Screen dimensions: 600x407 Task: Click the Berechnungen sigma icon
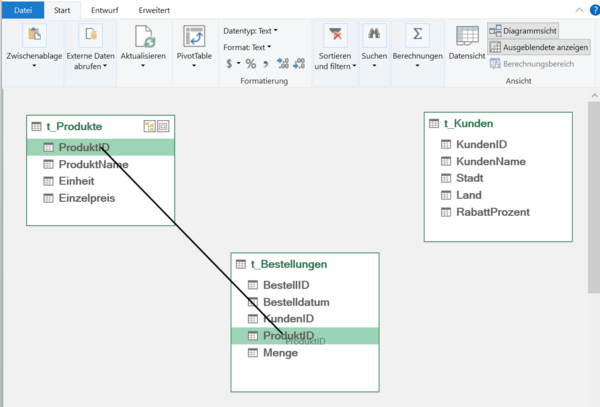[x=417, y=37]
